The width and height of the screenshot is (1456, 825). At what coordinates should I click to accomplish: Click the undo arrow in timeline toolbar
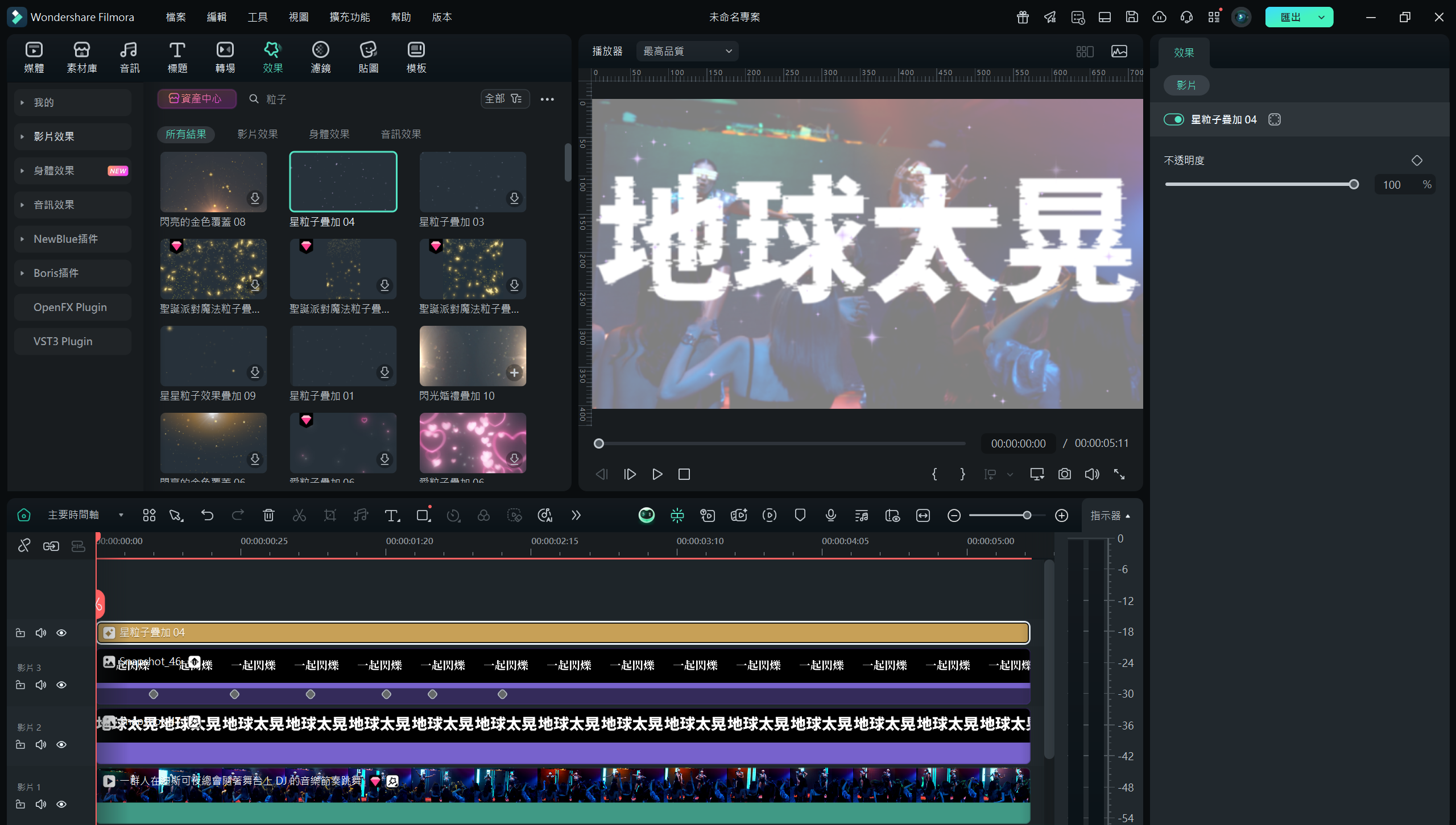[x=207, y=515]
